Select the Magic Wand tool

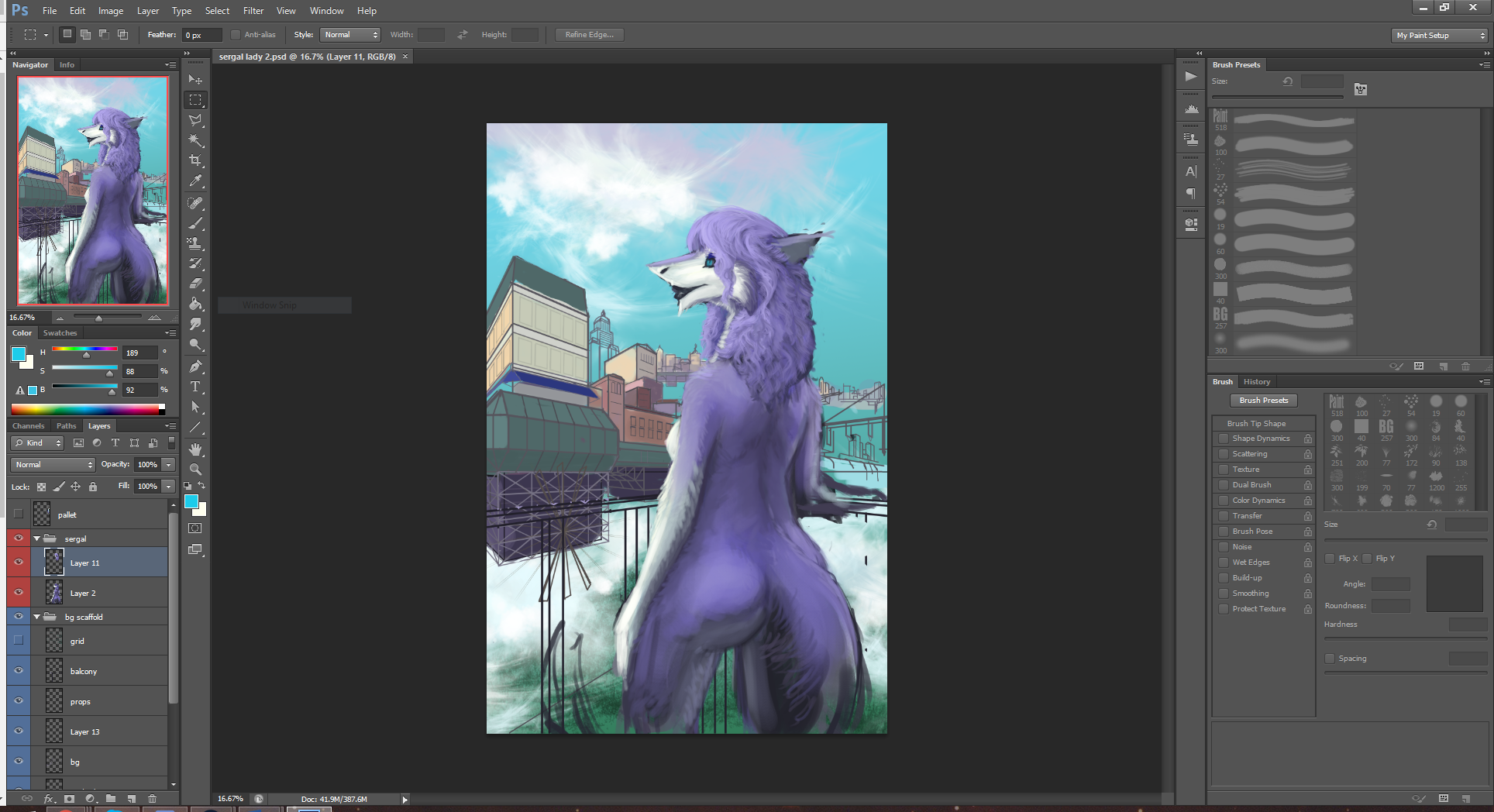tap(195, 140)
